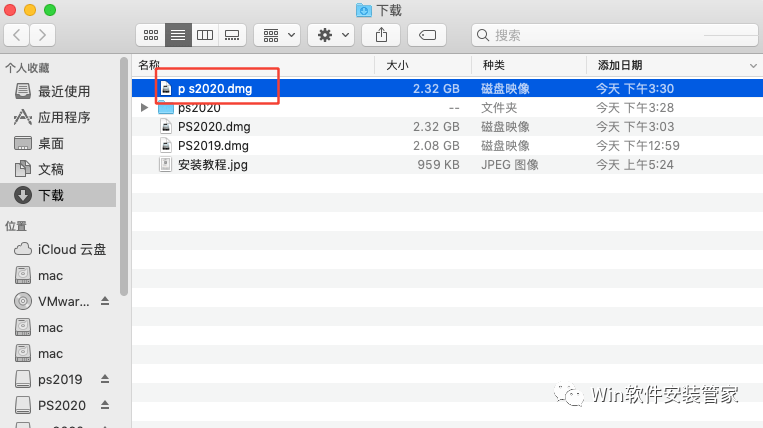Sort by 名称 column header
Image resolution: width=763 pixels, height=428 pixels.
click(x=253, y=65)
